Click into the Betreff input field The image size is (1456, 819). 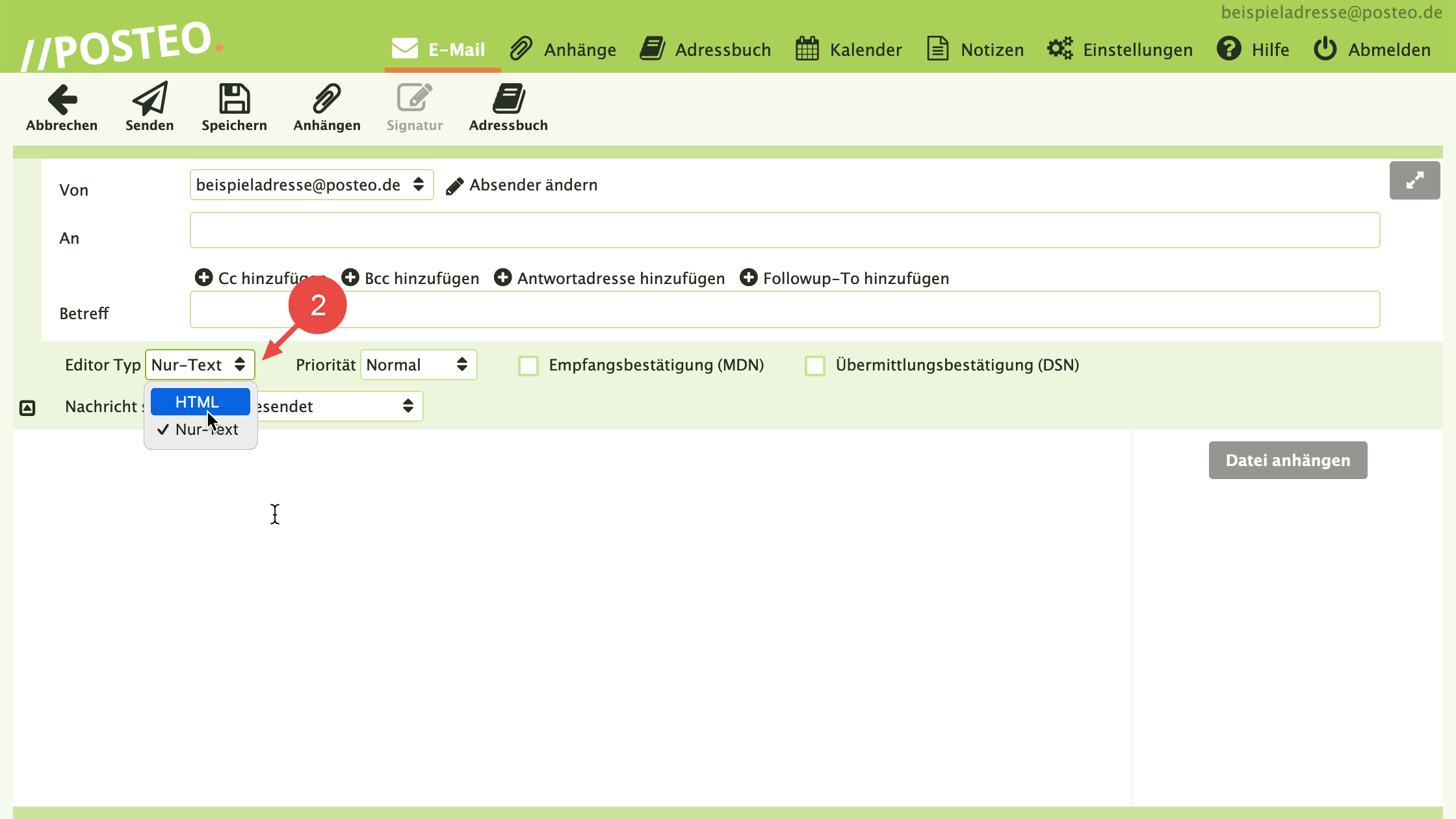point(784,310)
